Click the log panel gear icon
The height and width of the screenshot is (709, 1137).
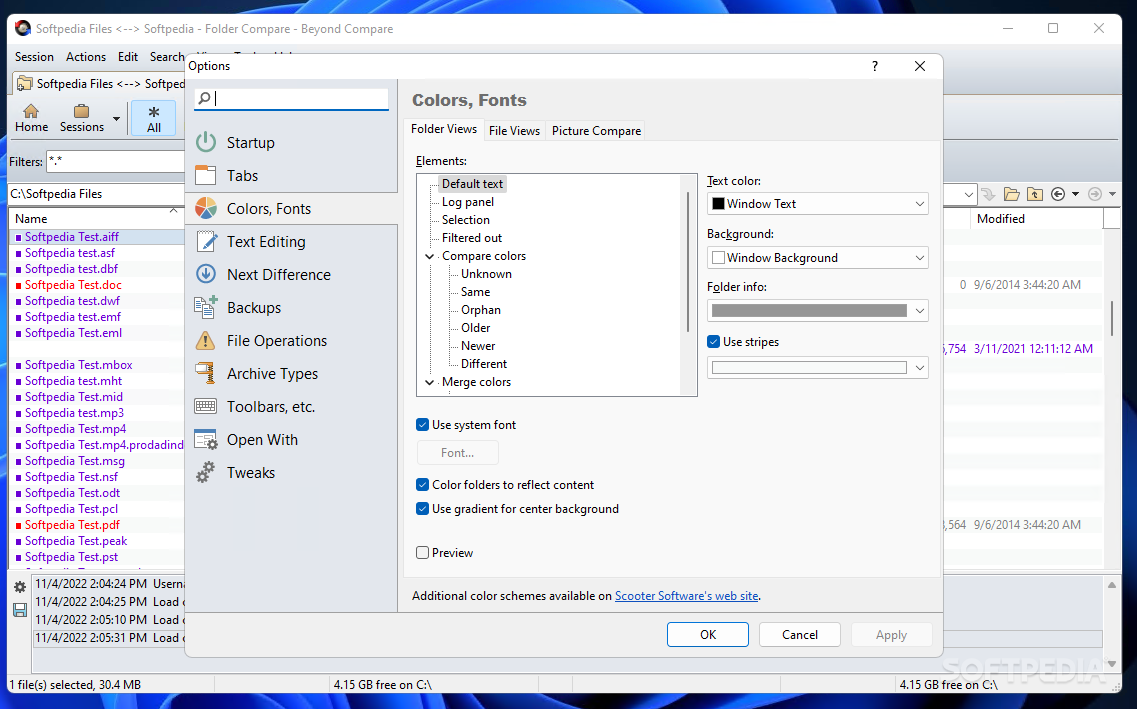(x=20, y=587)
